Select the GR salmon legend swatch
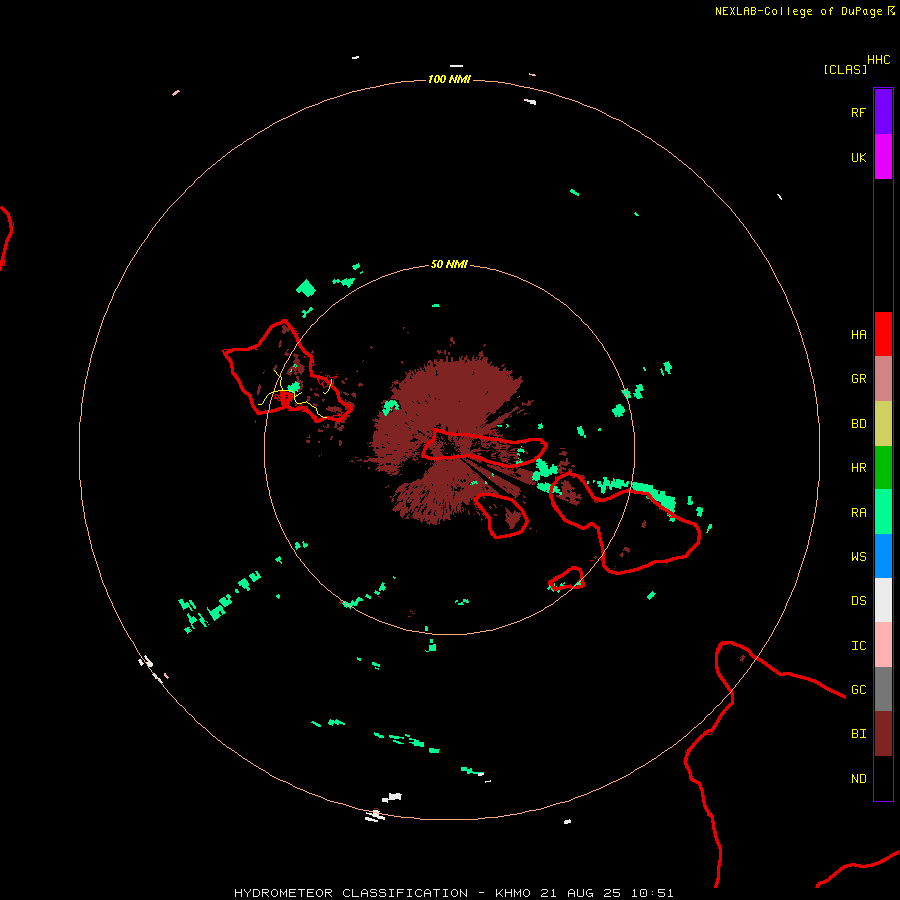 click(x=883, y=379)
